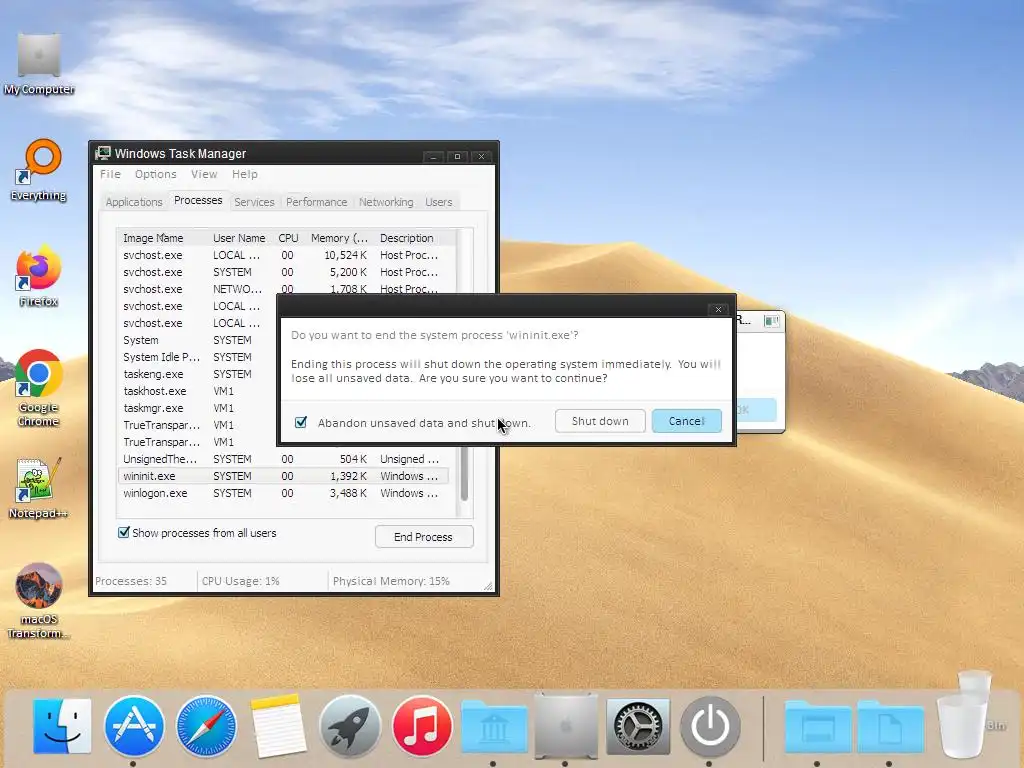The height and width of the screenshot is (768, 1024).
Task: Switch to the Applications tab
Action: pos(134,202)
